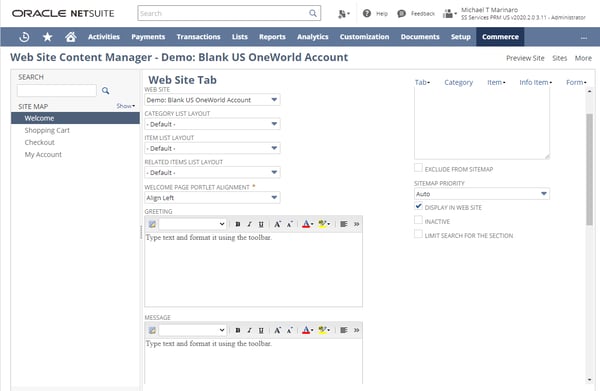Open the Web Site dropdown
This screenshot has width=600, height=391.
click(x=212, y=100)
